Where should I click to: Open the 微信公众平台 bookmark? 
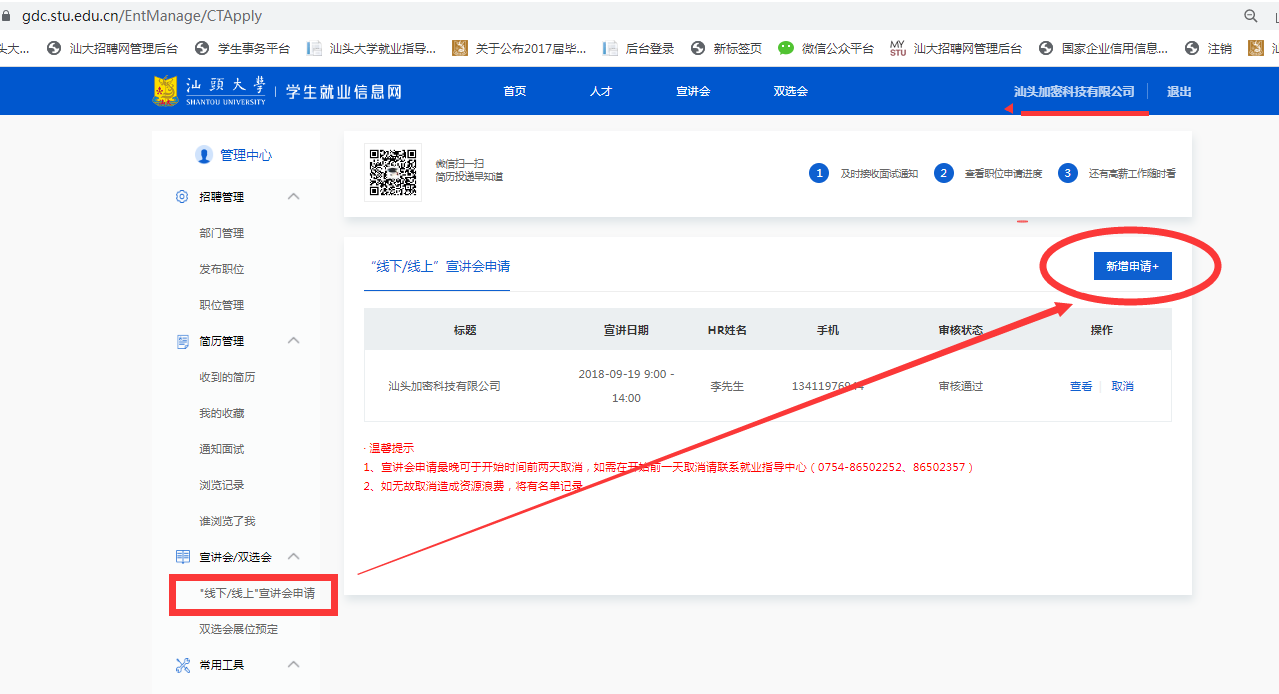click(826, 48)
